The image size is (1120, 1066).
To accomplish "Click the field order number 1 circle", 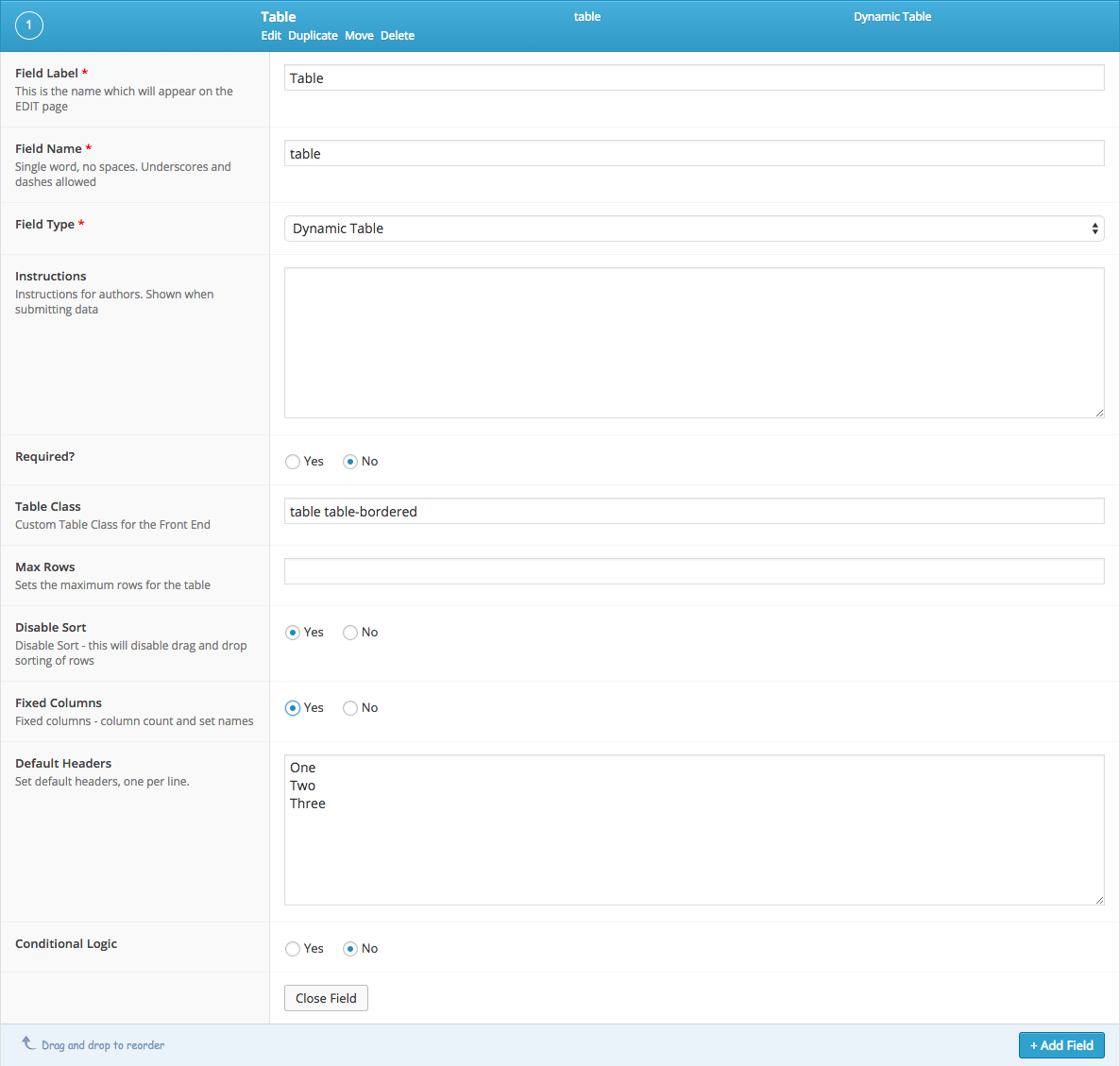I will 29,25.
